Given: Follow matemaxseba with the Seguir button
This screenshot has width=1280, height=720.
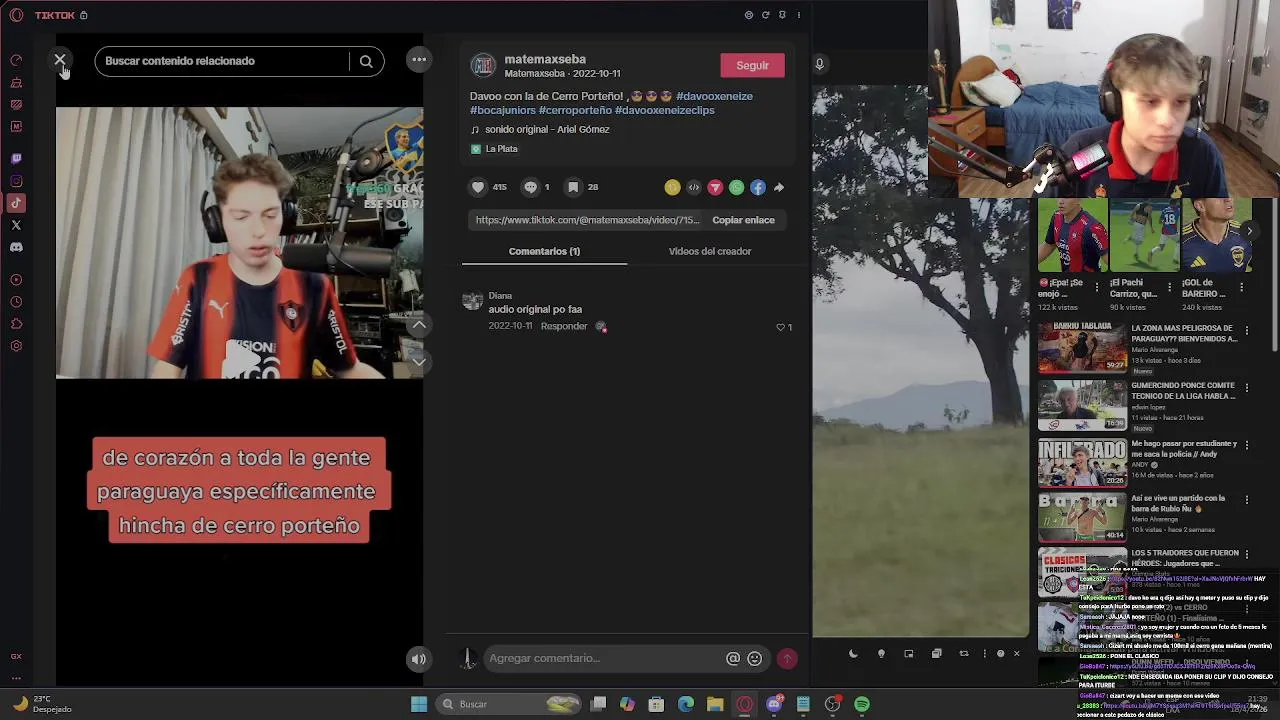Looking at the screenshot, I should pos(752,65).
